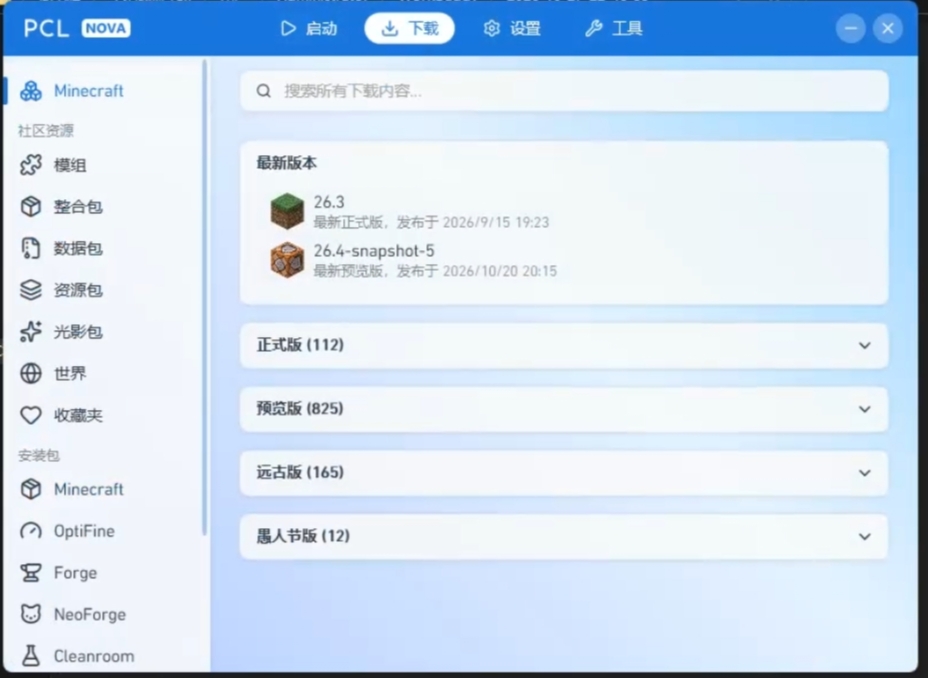Open 数据包 data pack icon
The width and height of the screenshot is (928, 678).
pyautogui.click(x=31, y=248)
